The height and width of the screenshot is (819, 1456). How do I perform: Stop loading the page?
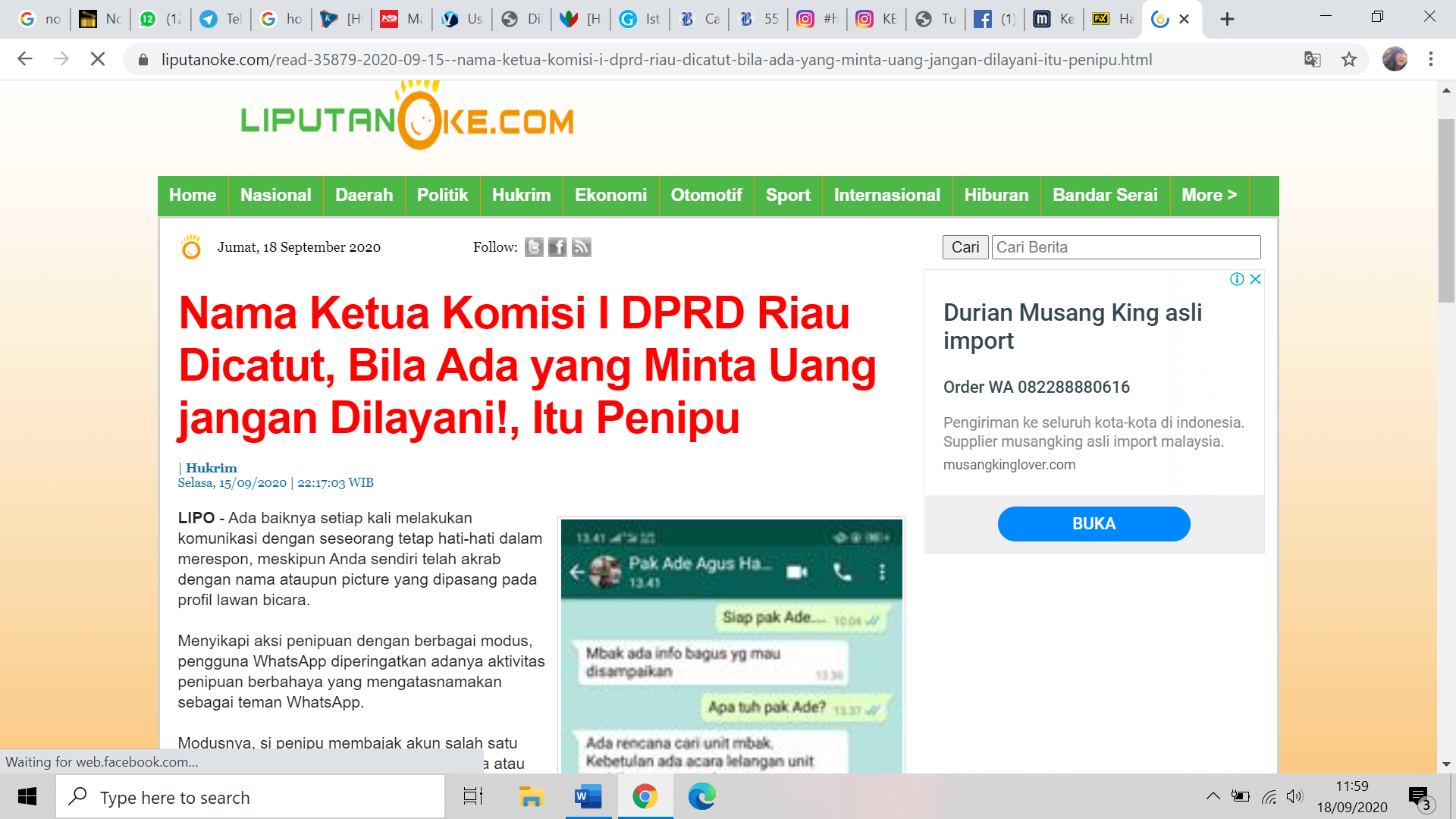pyautogui.click(x=98, y=59)
